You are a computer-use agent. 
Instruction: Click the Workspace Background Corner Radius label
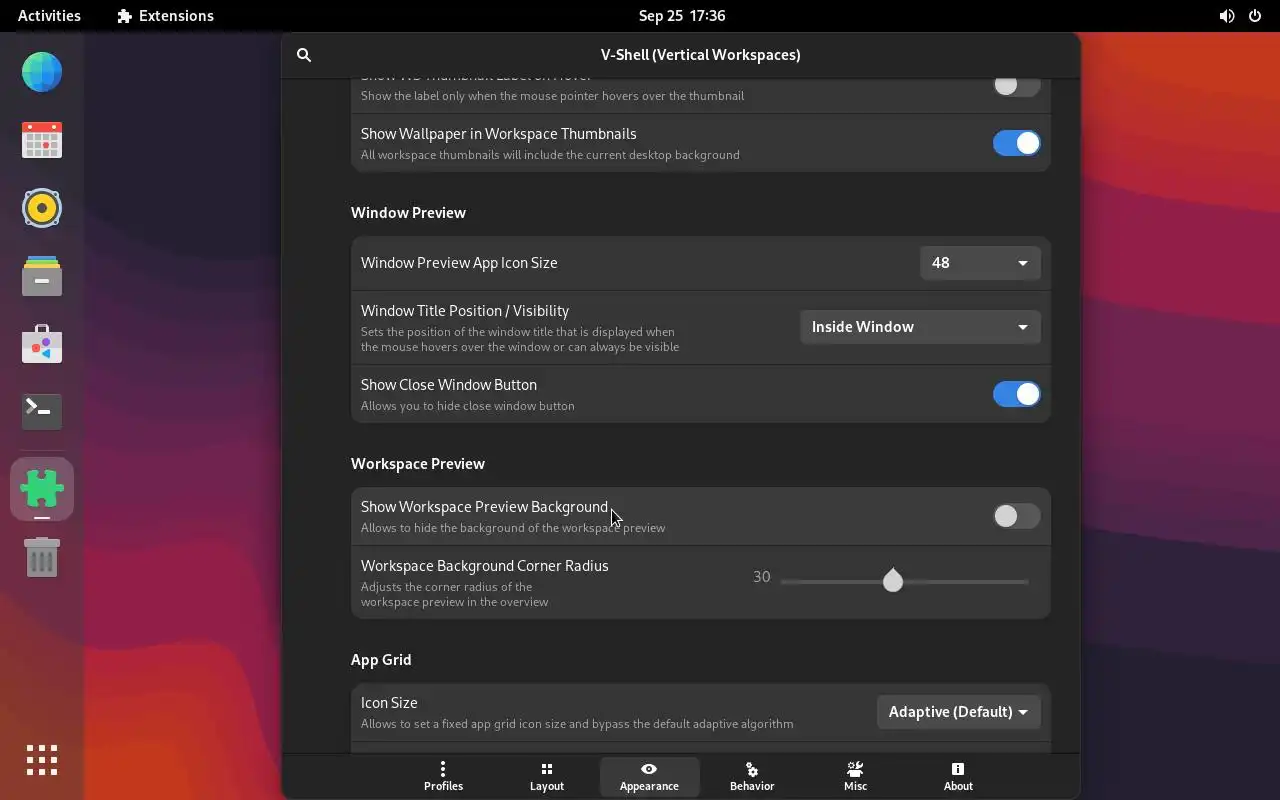pos(485,566)
